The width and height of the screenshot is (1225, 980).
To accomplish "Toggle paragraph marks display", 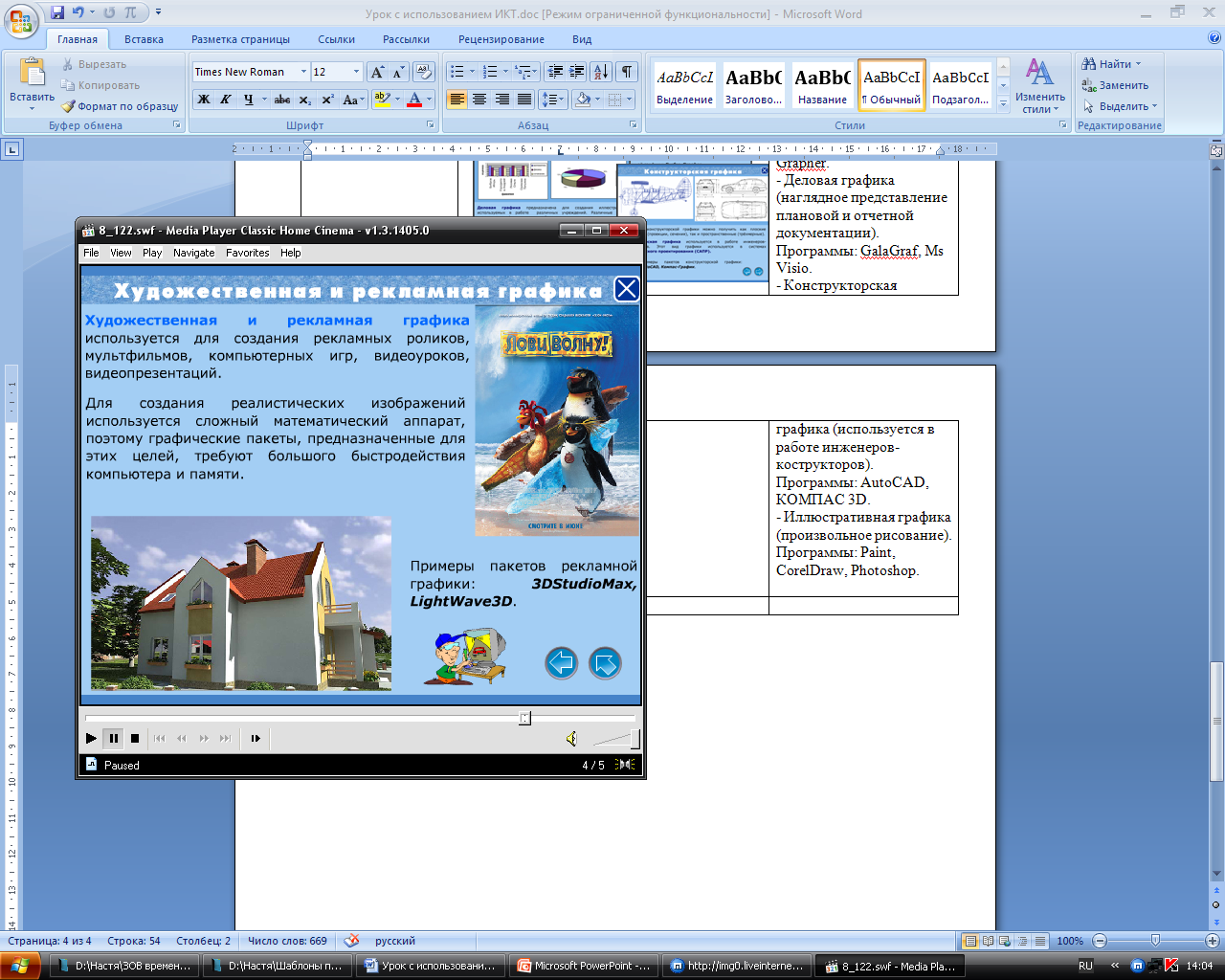I will [627, 72].
